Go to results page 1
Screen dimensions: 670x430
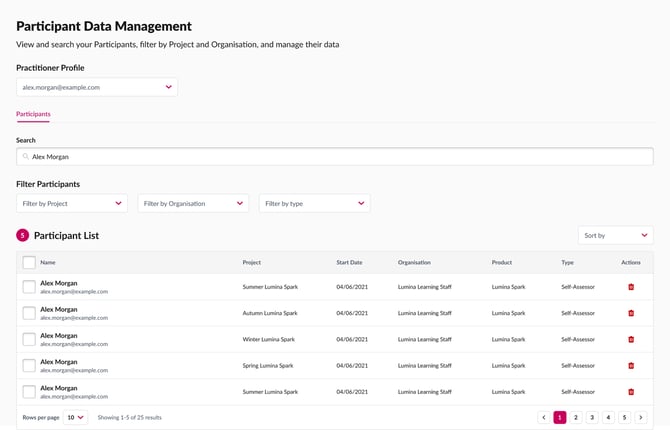pyautogui.click(x=560, y=417)
